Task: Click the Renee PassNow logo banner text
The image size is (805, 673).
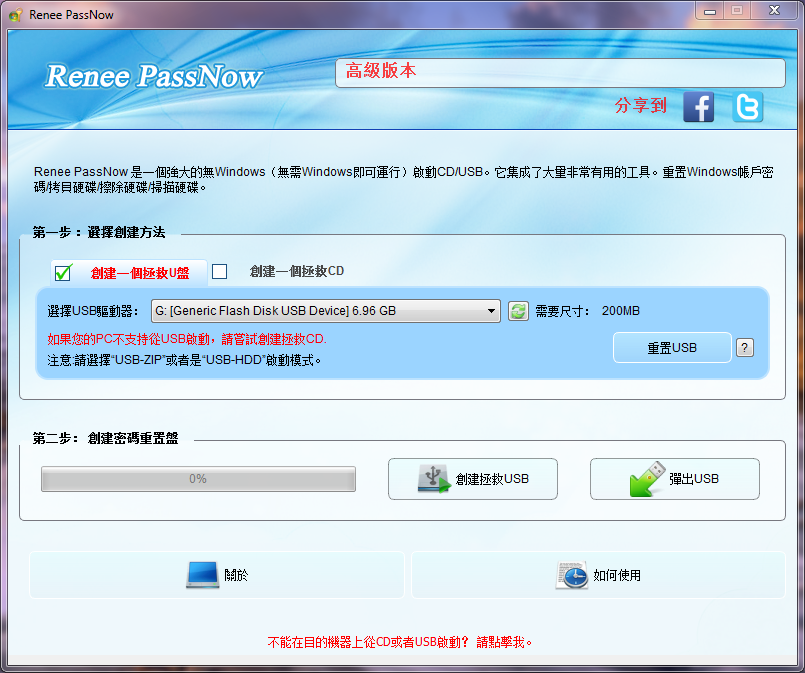Action: (154, 76)
